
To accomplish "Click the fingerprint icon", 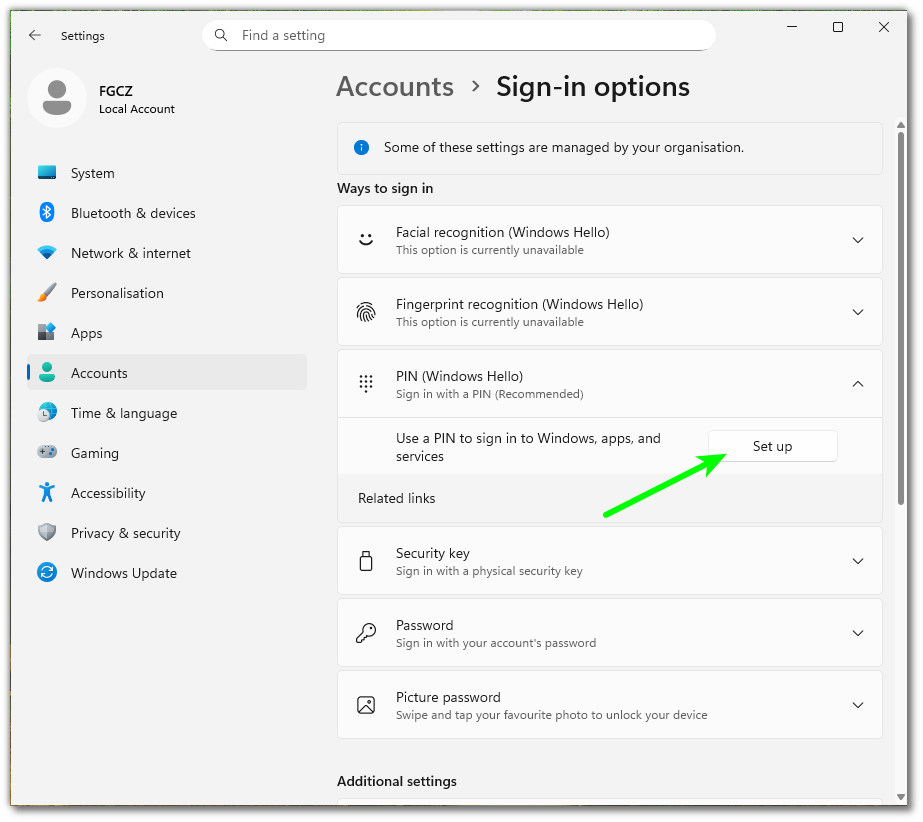I will (x=366, y=312).
